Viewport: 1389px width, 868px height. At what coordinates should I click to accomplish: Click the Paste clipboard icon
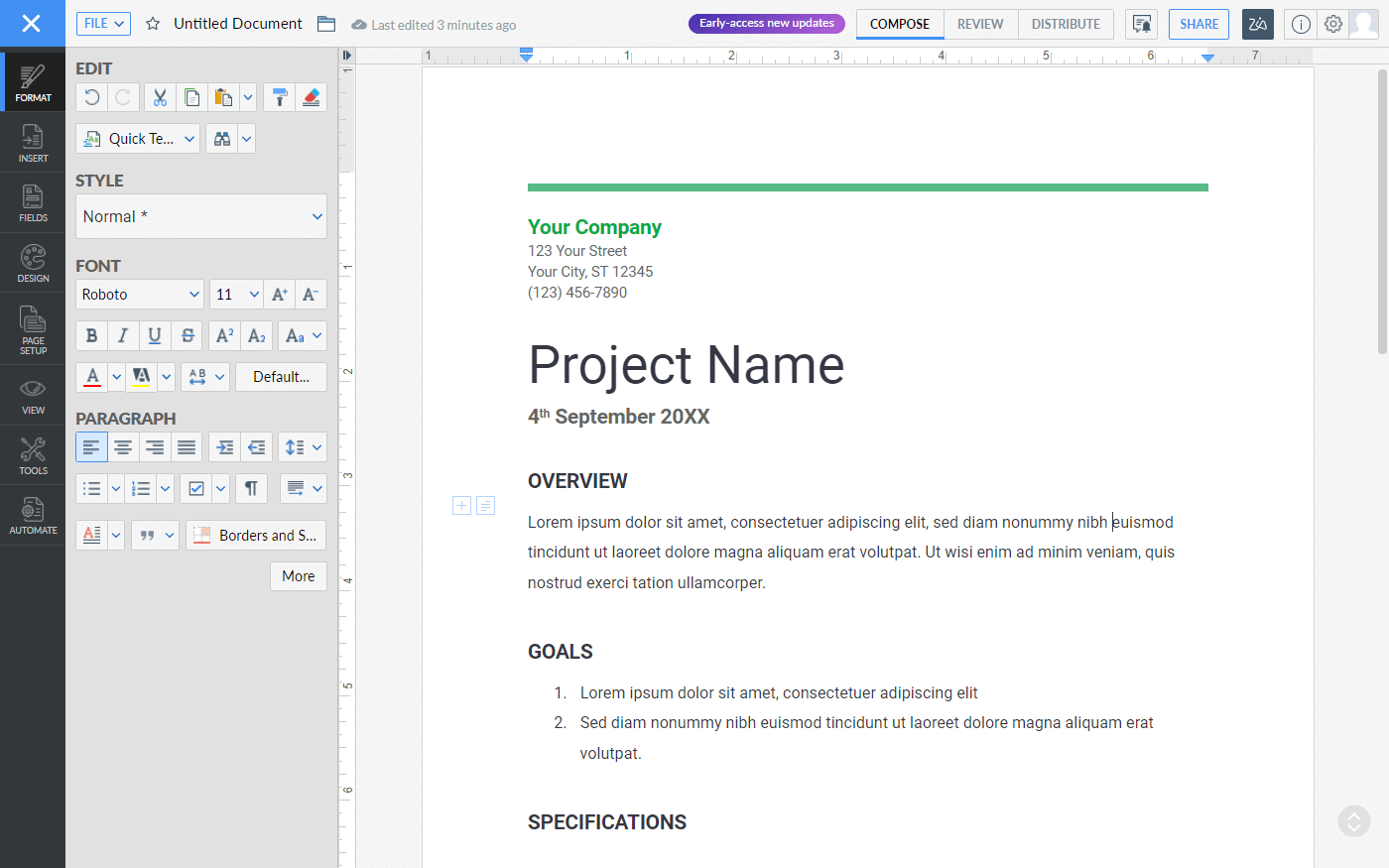pyautogui.click(x=223, y=97)
